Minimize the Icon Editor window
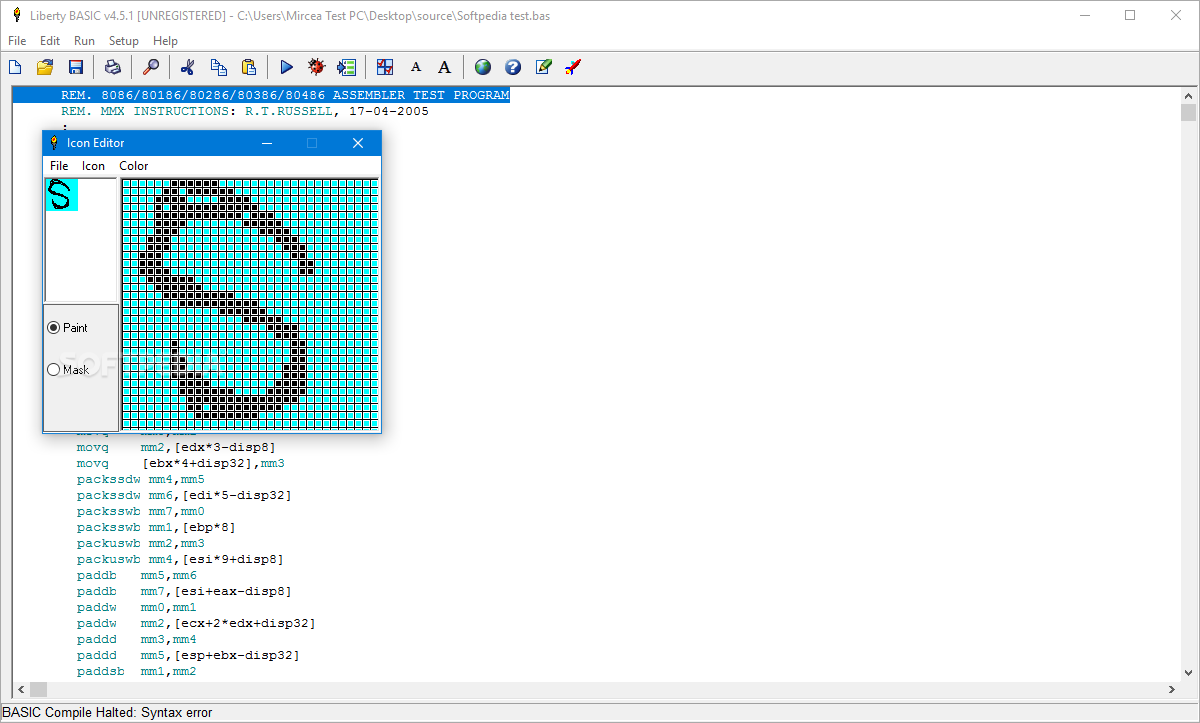The height and width of the screenshot is (723, 1200). click(267, 143)
